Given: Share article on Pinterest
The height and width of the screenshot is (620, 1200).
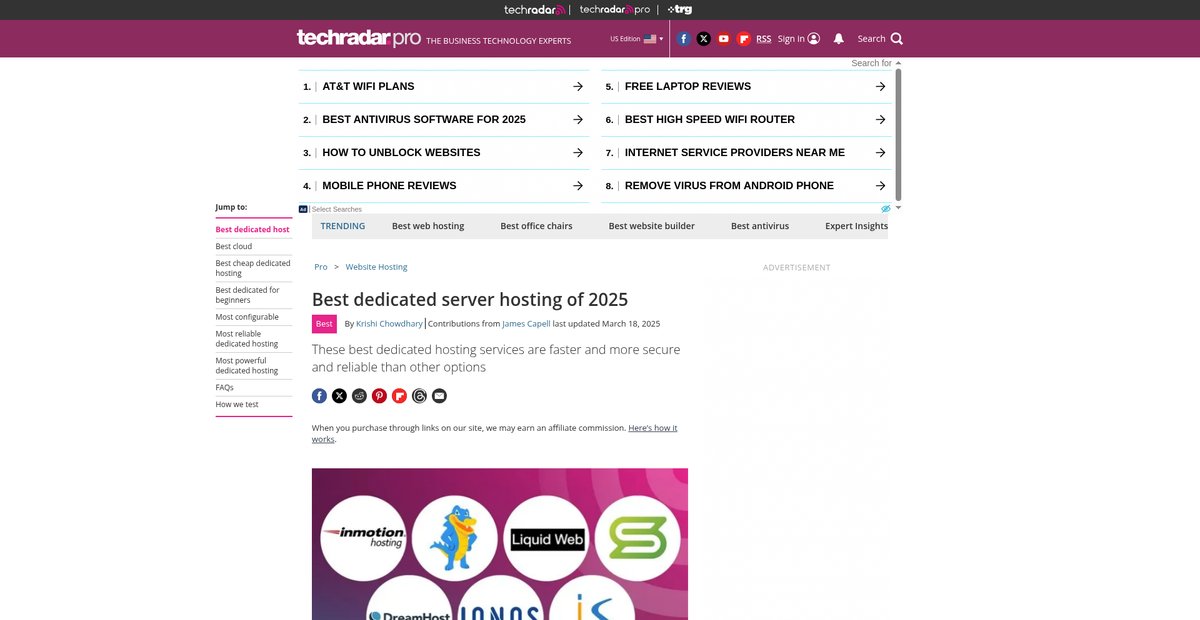Looking at the screenshot, I should (379, 396).
